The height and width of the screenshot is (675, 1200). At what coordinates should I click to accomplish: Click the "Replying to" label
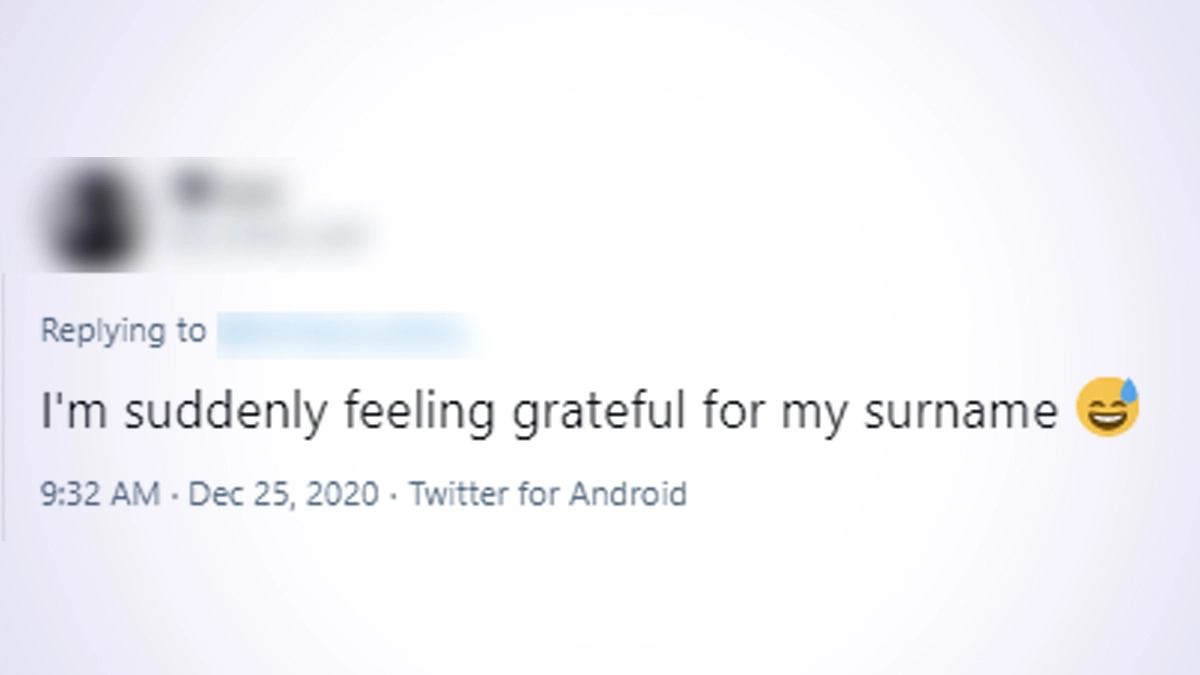(123, 331)
